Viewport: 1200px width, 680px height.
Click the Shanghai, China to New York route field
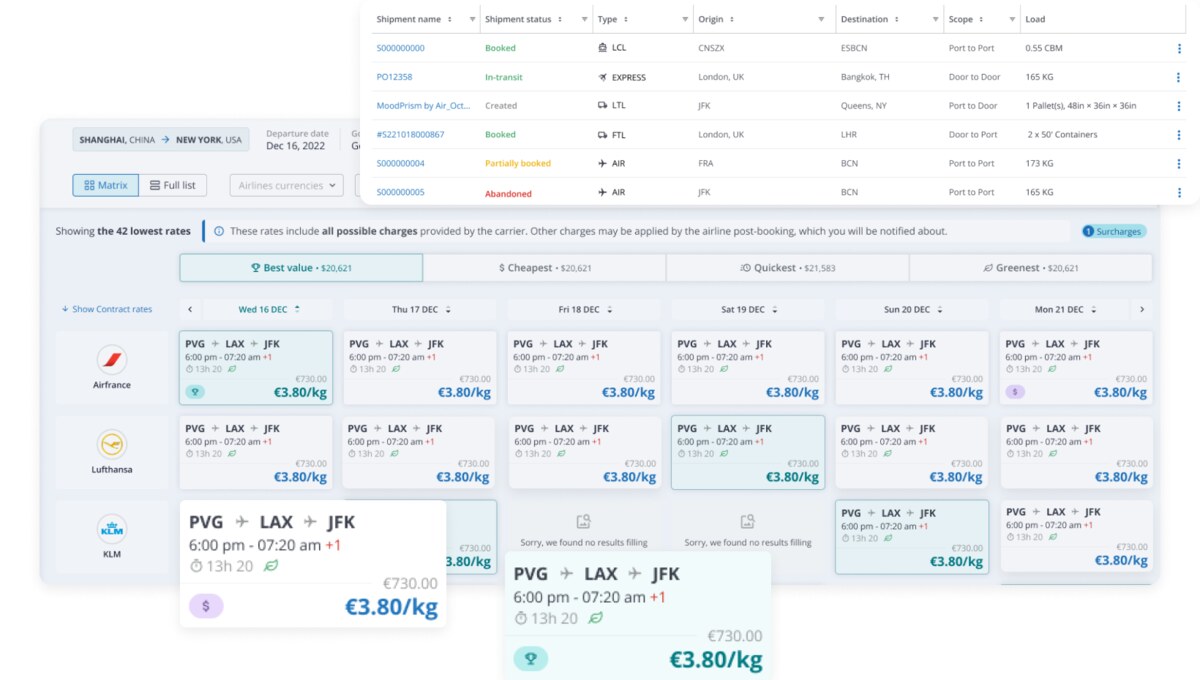pos(161,140)
